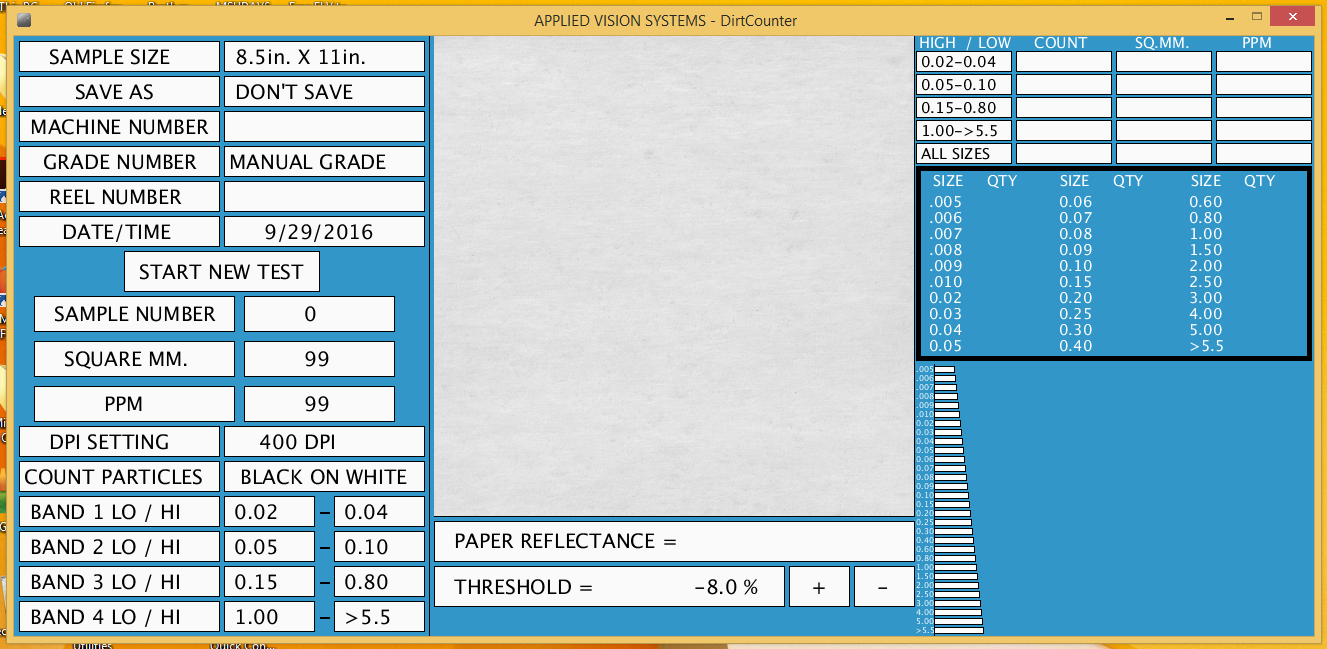1327x649 pixels.
Task: Click the SQ.MM. cell for 1.00->5.5
Action: [x=1164, y=131]
